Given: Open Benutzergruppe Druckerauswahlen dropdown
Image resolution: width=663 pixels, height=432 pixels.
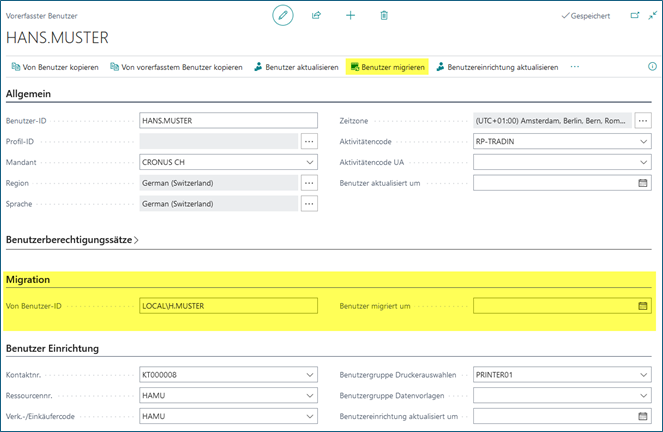Looking at the screenshot, I should (643, 375).
